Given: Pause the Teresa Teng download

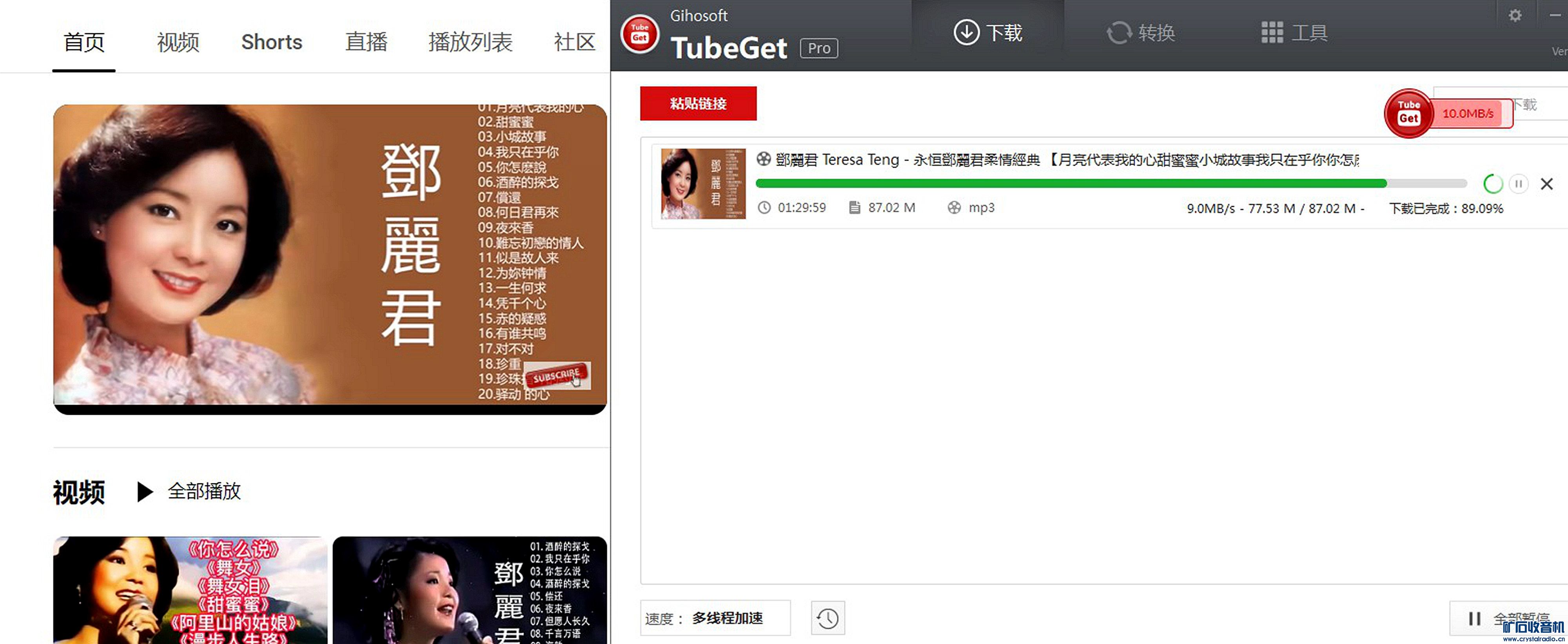Looking at the screenshot, I should pyautogui.click(x=1519, y=184).
